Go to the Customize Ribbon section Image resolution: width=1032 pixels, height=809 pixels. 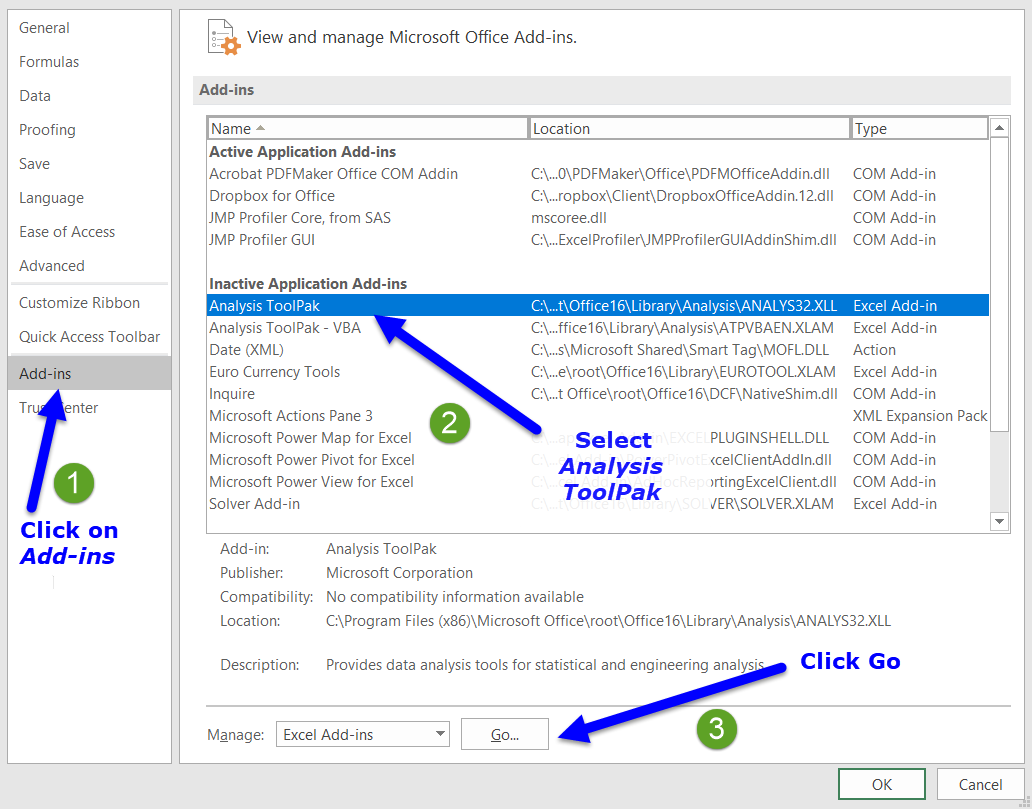pyautogui.click(x=79, y=303)
